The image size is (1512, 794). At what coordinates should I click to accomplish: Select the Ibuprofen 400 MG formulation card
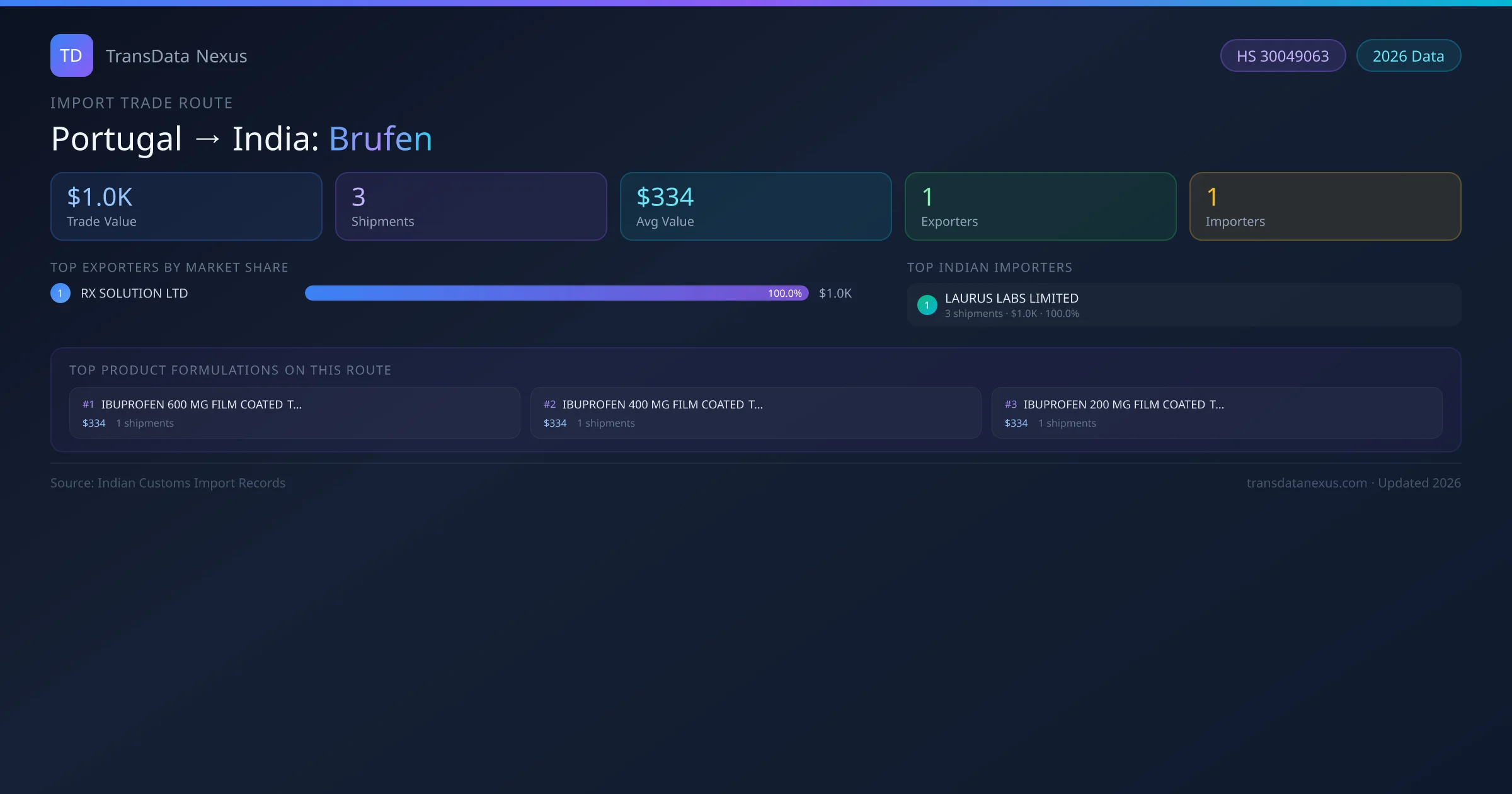point(755,413)
